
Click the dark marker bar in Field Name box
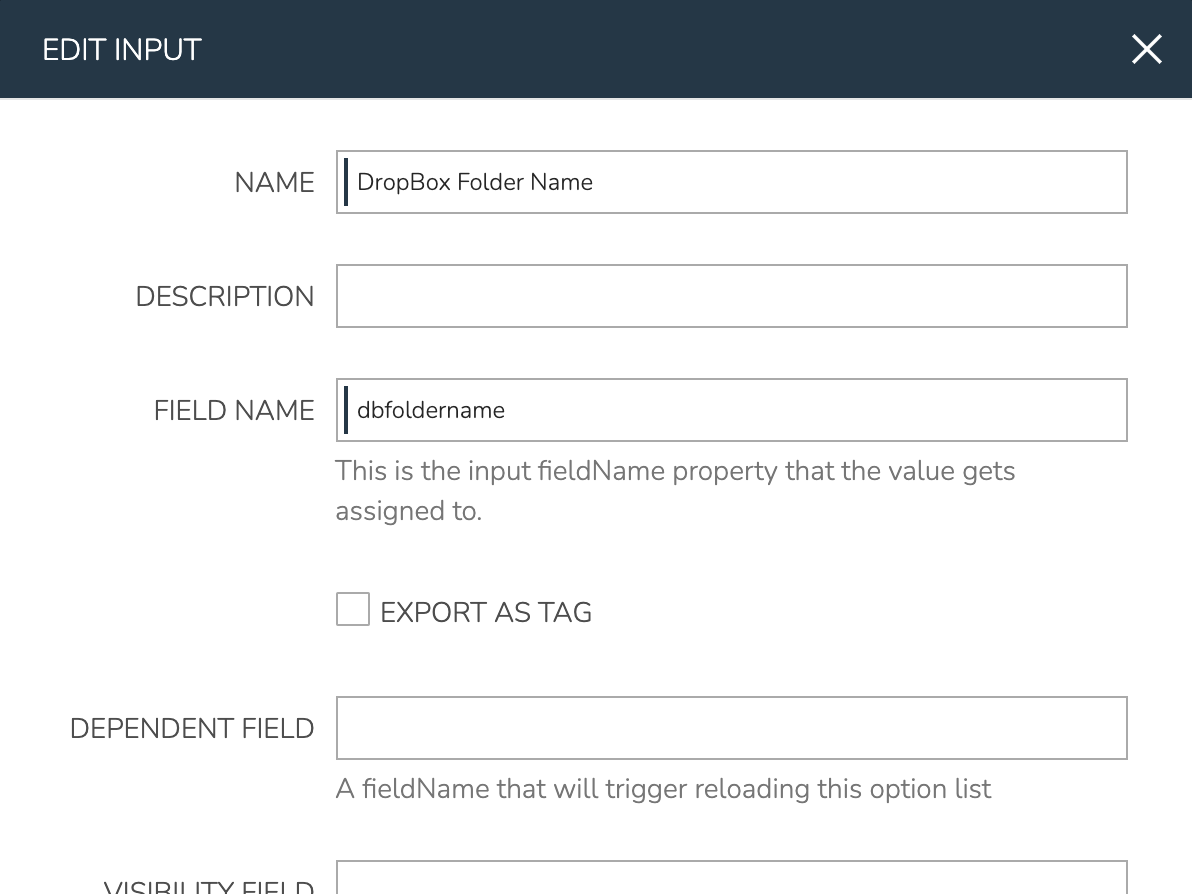[346, 410]
